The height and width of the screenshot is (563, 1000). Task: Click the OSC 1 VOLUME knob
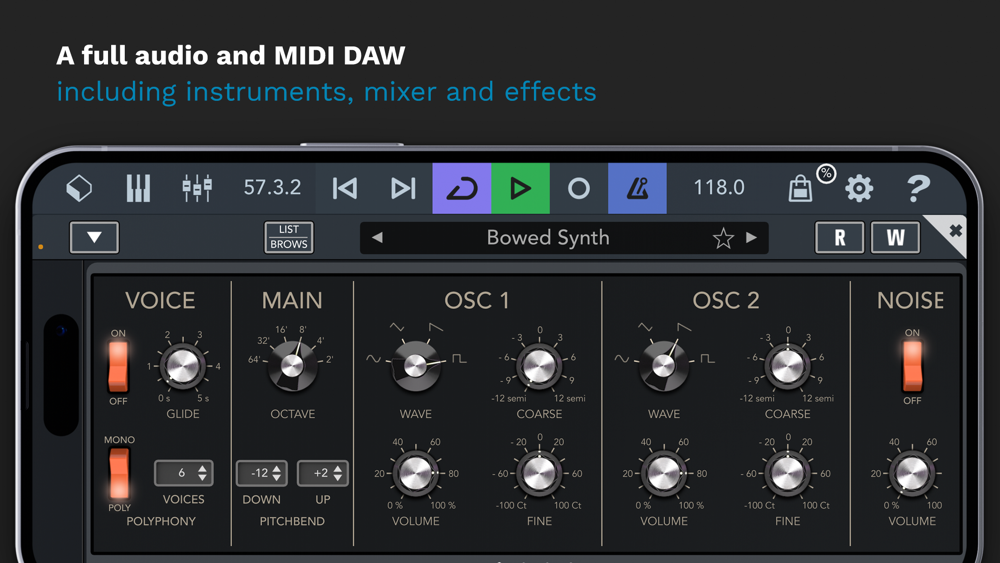pyautogui.click(x=415, y=474)
